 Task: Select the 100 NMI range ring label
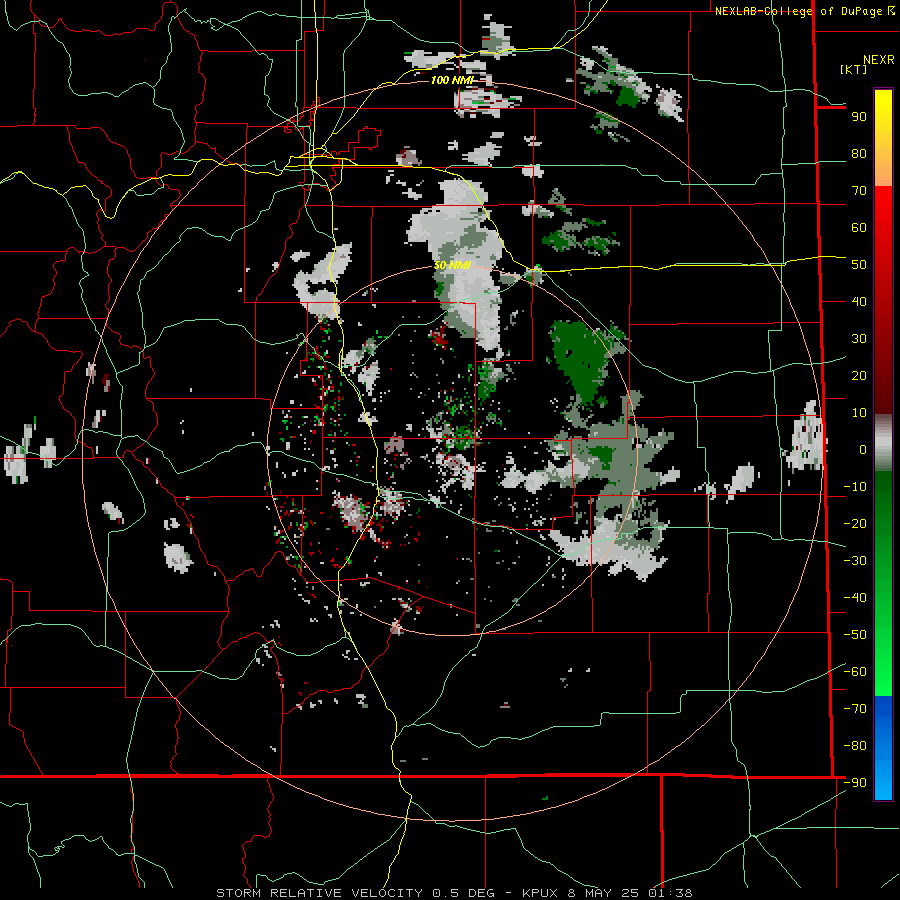(x=452, y=80)
